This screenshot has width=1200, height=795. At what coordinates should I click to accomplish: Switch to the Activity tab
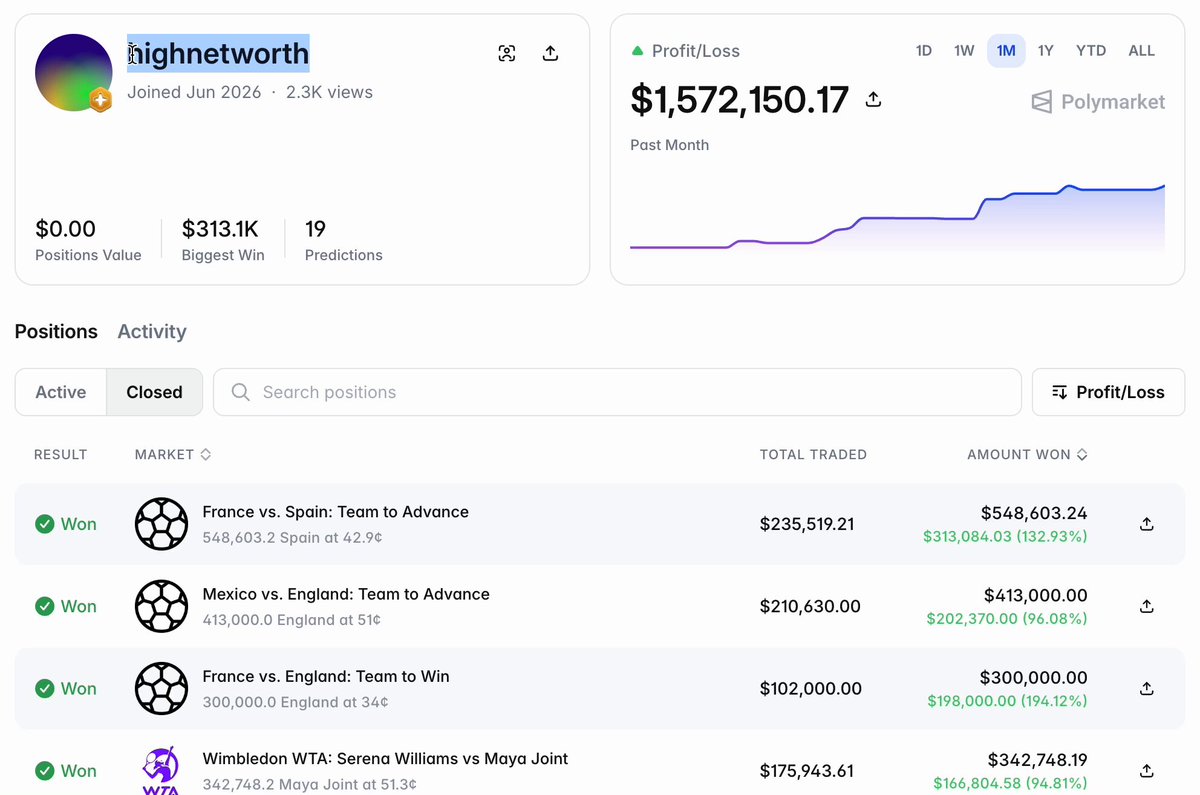click(152, 332)
